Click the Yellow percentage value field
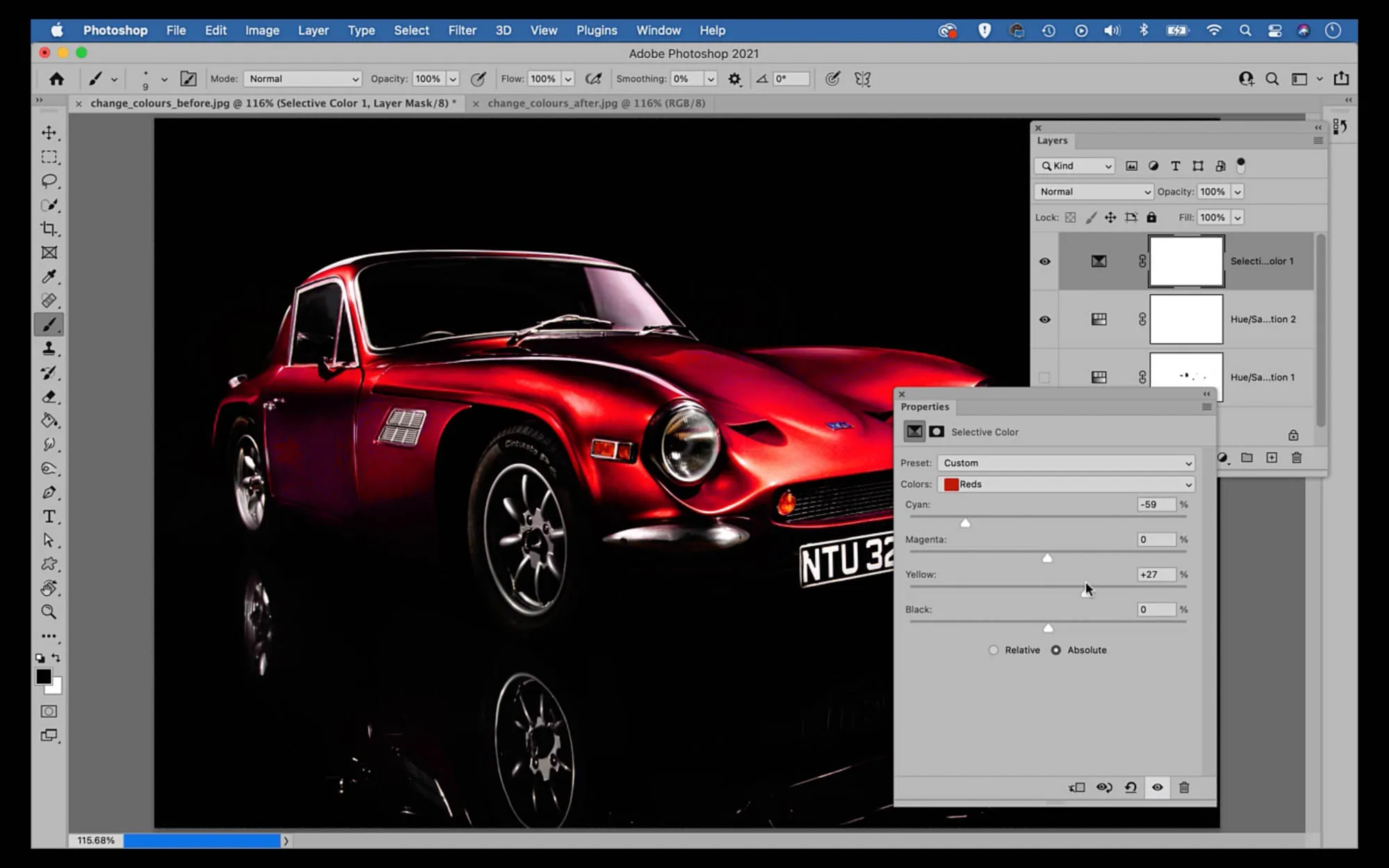 click(1156, 575)
